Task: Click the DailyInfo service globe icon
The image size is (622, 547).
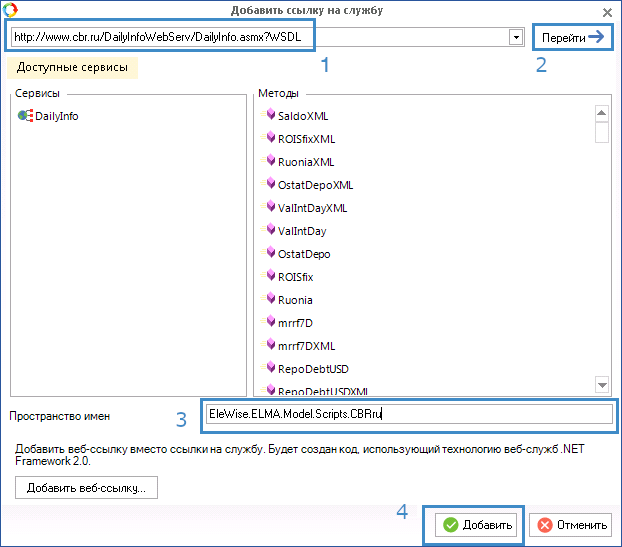Action: (26, 116)
